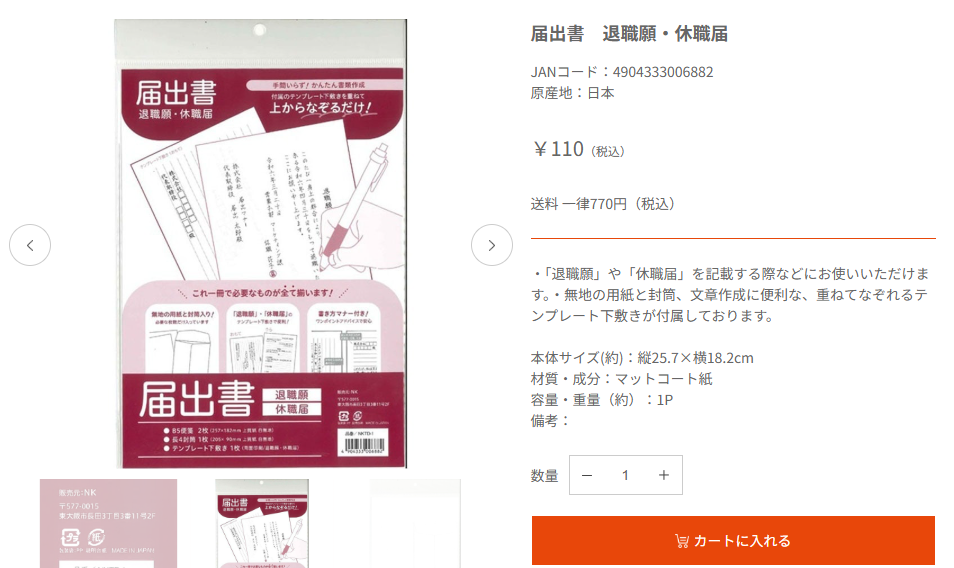Image resolution: width=954 pixels, height=568 pixels.
Task: Select the blank white thumbnail
Action: pyautogui.click(x=416, y=524)
